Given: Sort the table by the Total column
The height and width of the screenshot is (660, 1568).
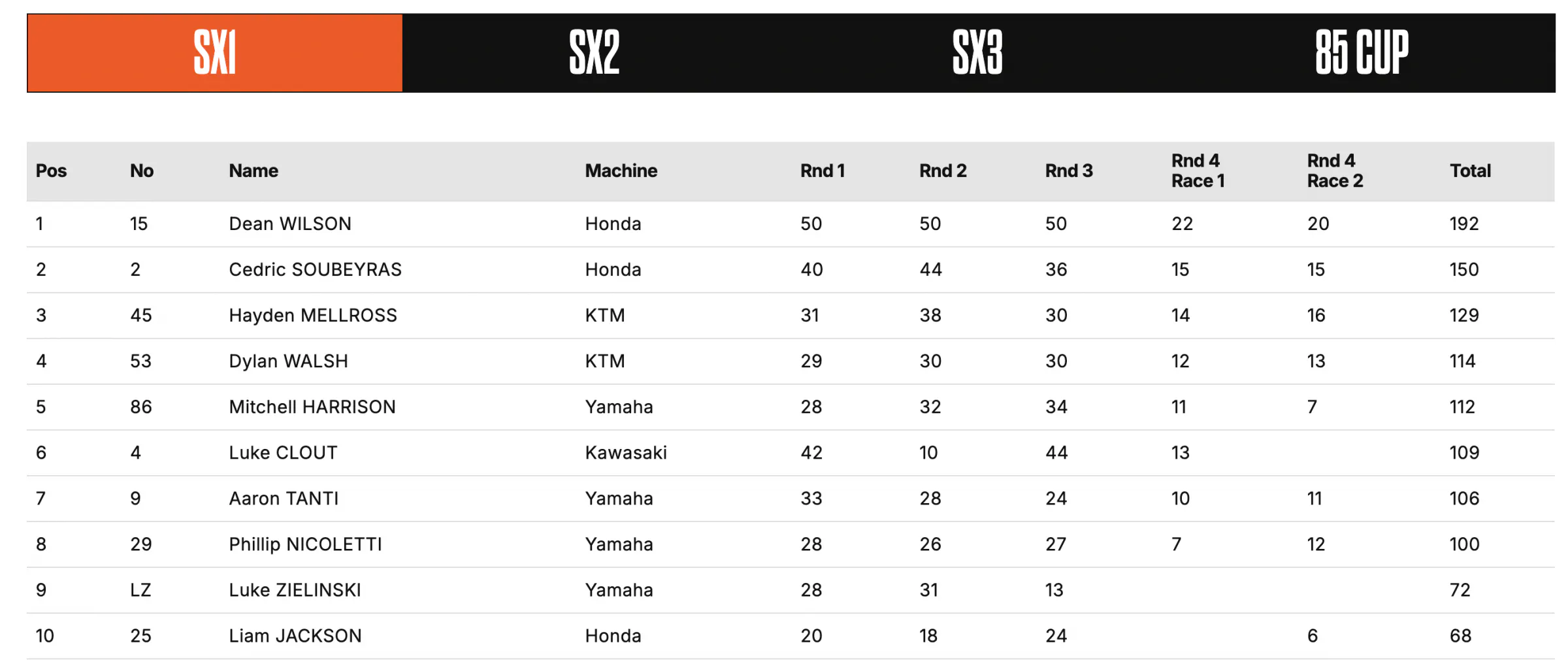Looking at the screenshot, I should tap(1469, 171).
